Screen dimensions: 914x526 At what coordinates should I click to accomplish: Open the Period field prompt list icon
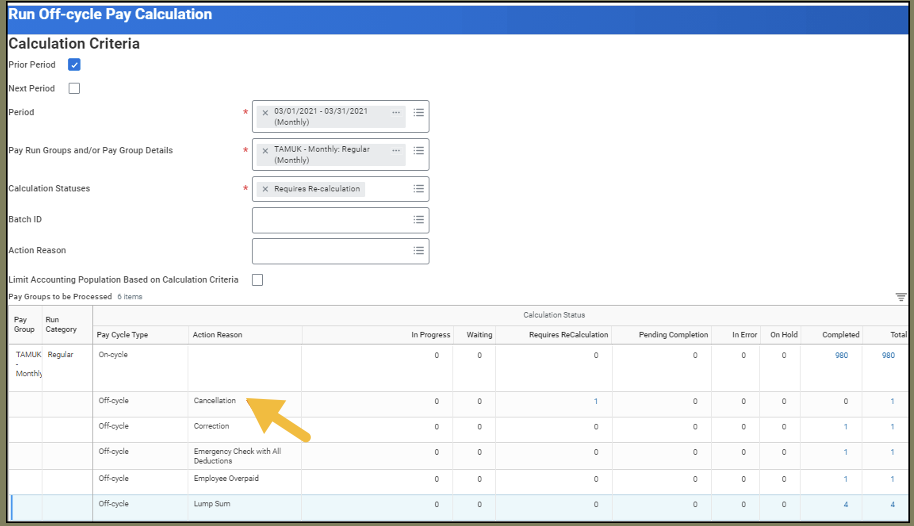[x=419, y=113]
